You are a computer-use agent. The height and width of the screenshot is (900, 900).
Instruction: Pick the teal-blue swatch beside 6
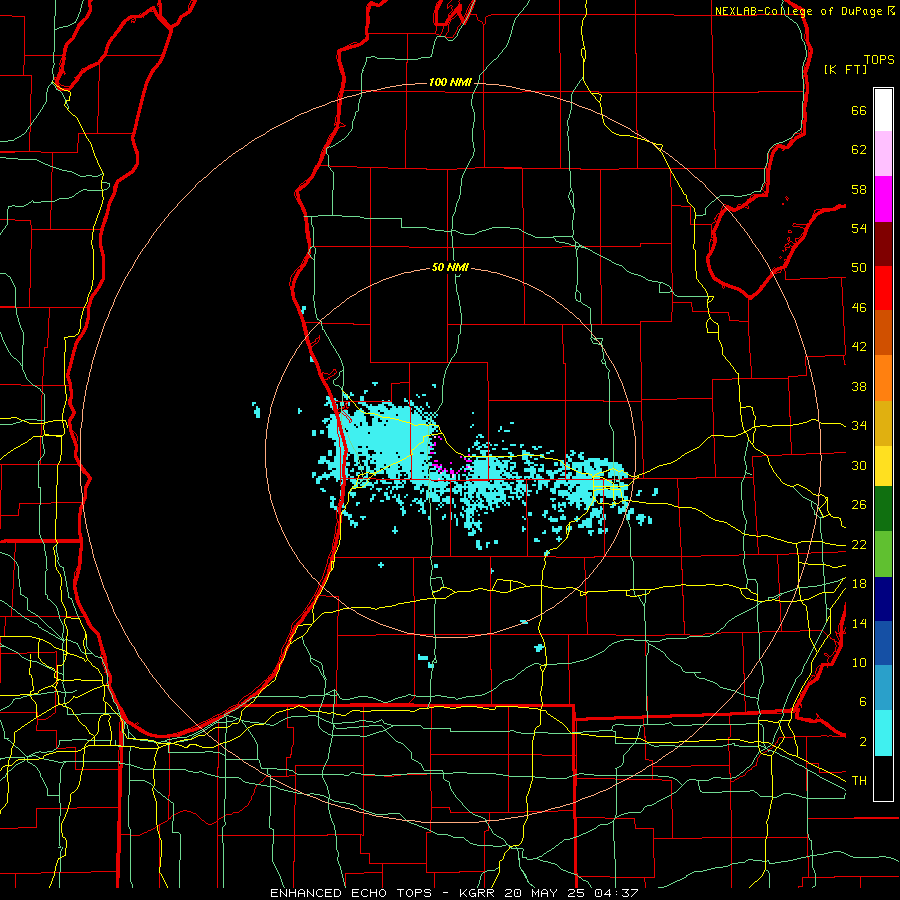(883, 688)
